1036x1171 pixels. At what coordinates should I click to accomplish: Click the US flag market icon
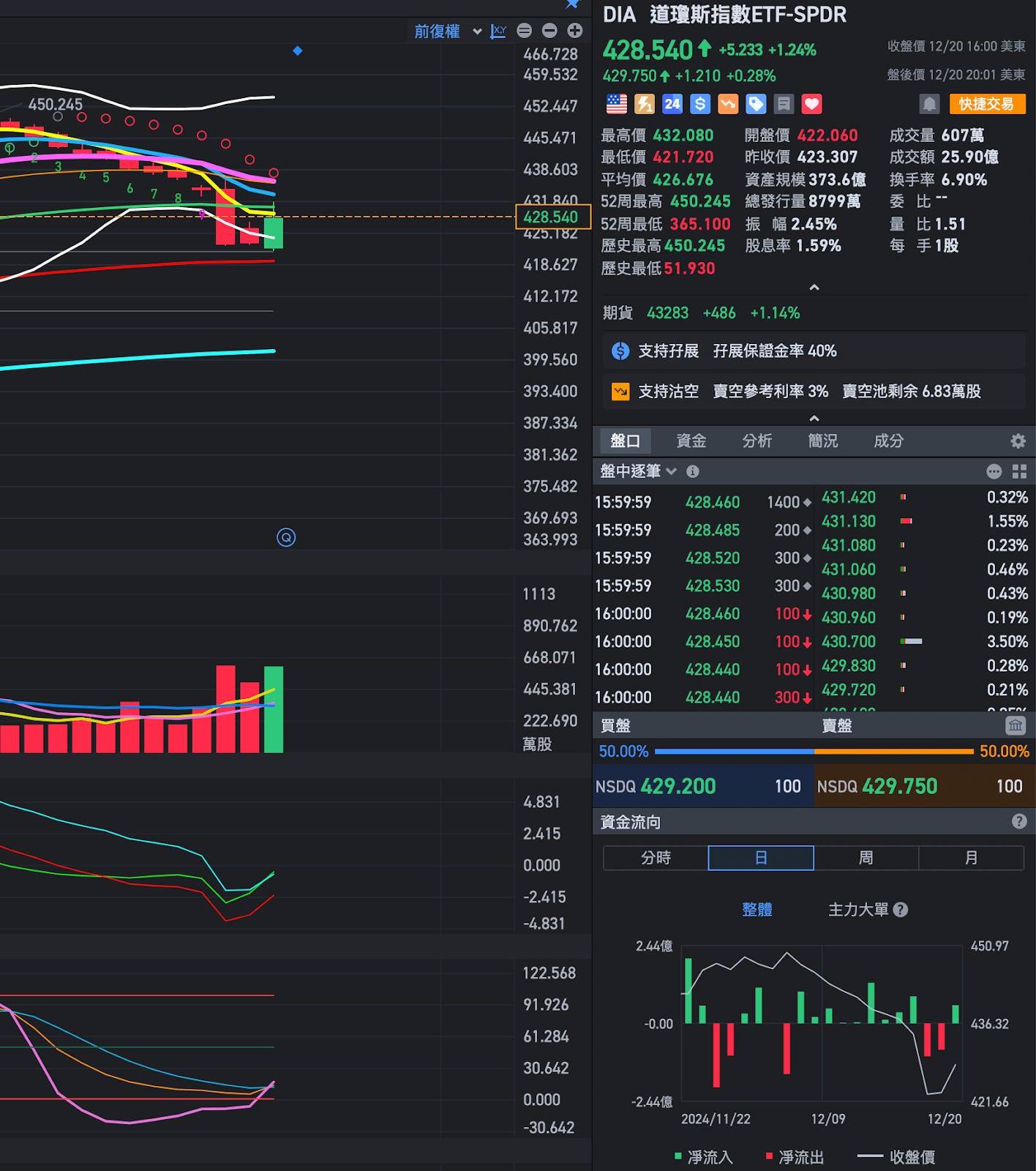617,104
